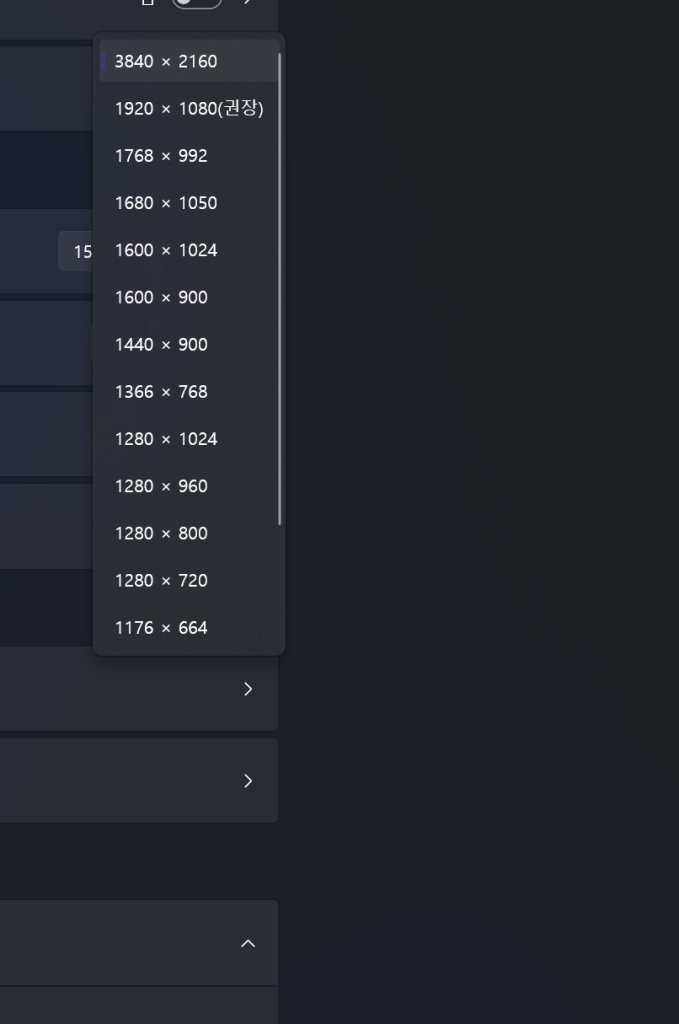Choose the 1600 × 1024 resolution entry
The image size is (679, 1024).
166,250
